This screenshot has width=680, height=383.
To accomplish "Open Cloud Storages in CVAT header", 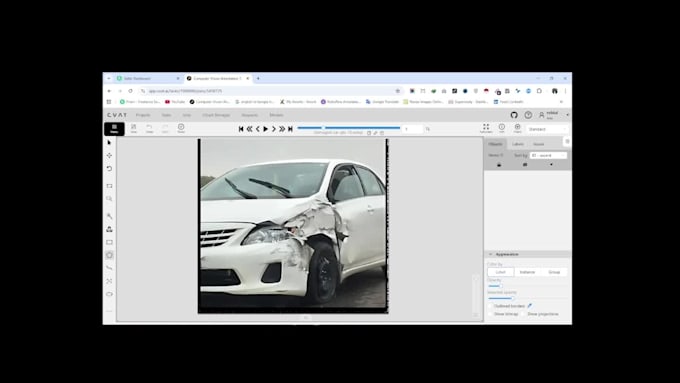I will point(216,115).
